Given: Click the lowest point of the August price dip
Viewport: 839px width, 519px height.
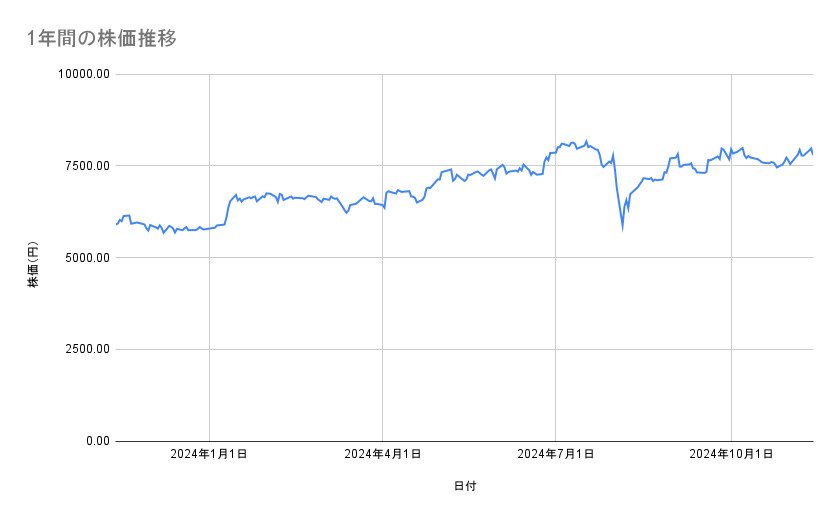Looking at the screenshot, I should [x=622, y=228].
